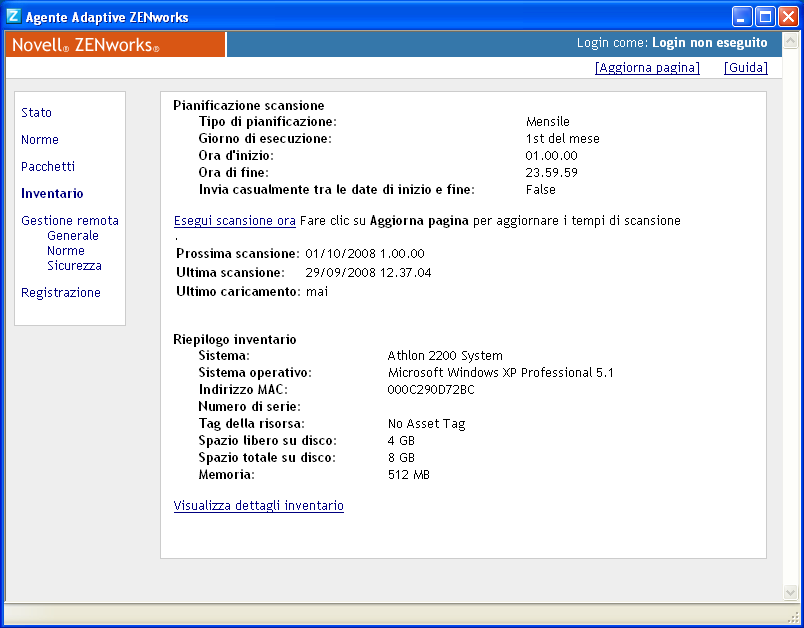The width and height of the screenshot is (804, 628).
Task: Select the end time '23.59.59'
Action: (551, 172)
